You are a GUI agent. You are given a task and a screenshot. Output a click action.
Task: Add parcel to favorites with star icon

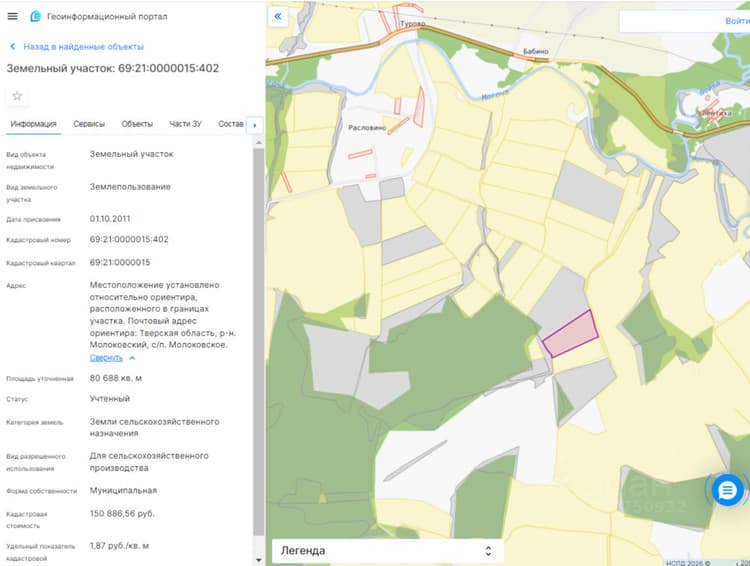[x=17, y=96]
